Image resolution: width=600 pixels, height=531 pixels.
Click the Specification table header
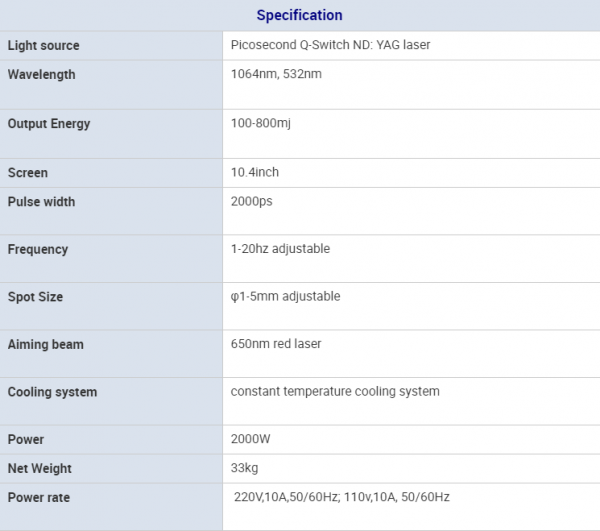pyautogui.click(x=299, y=15)
